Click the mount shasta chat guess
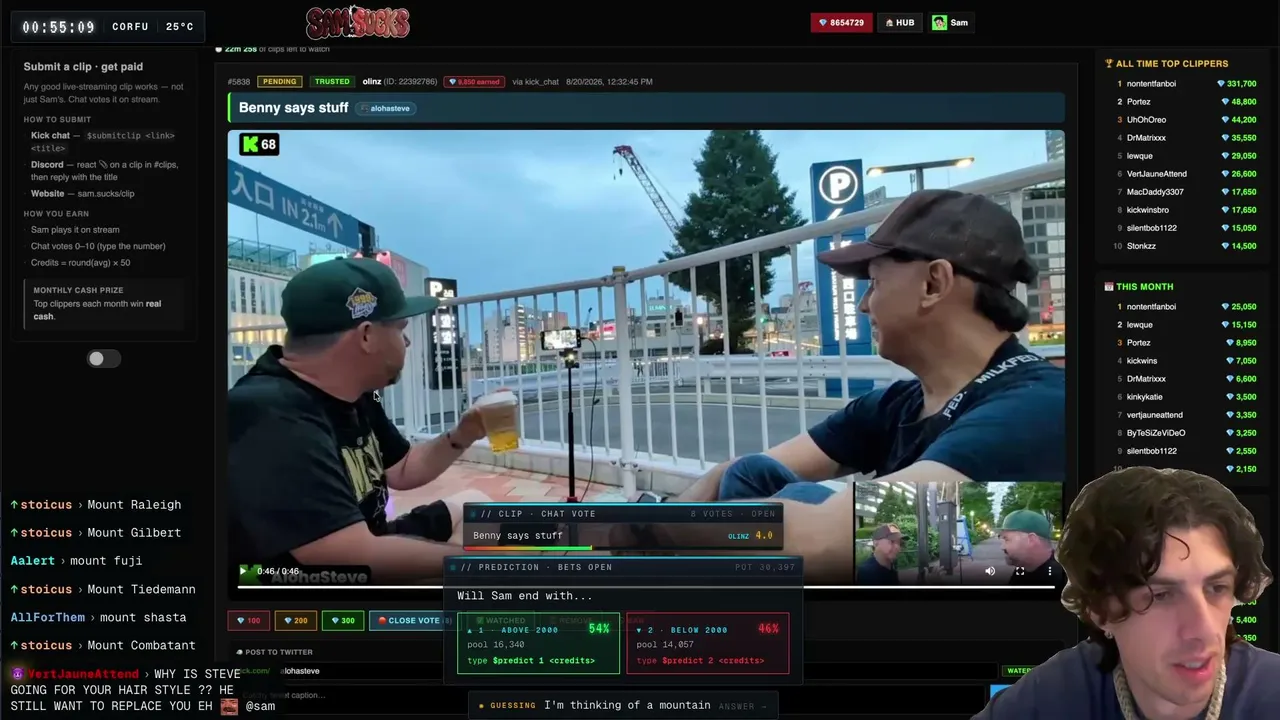 pyautogui.click(x=143, y=617)
